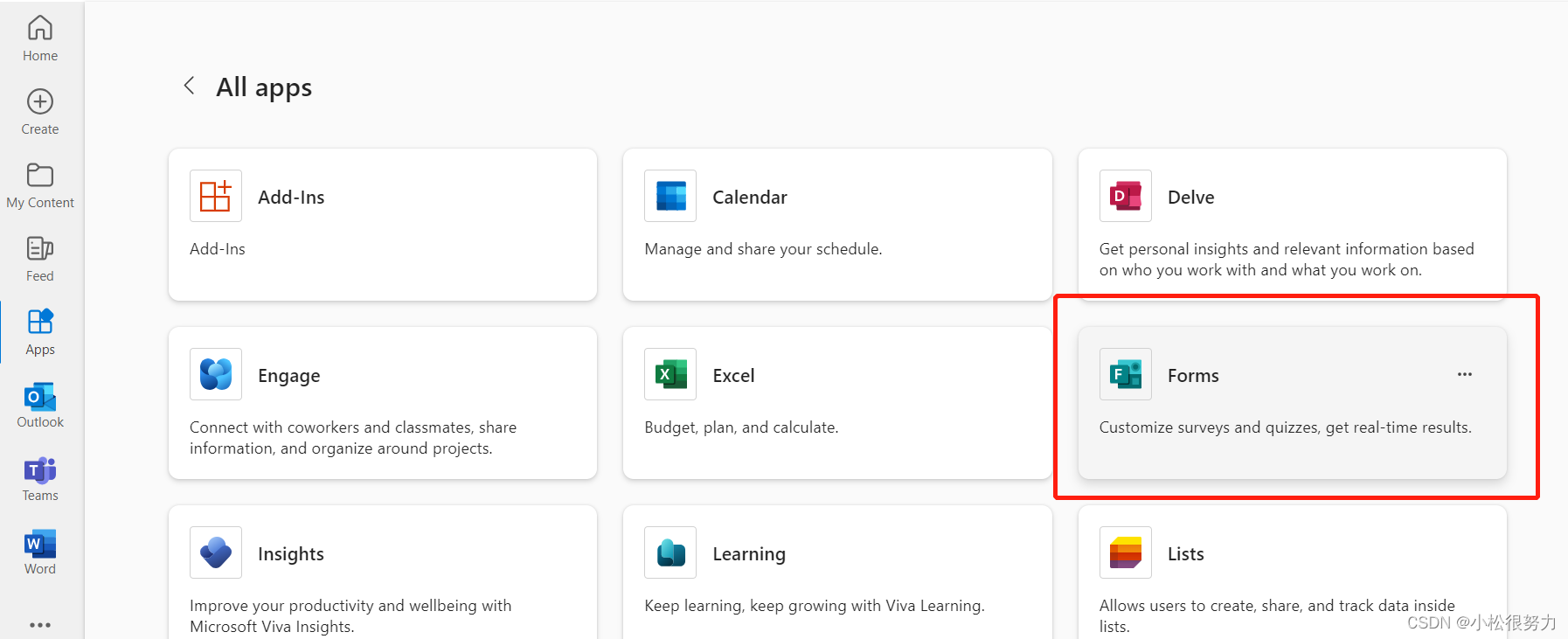The image size is (1568, 639).
Task: Click the Learning app icon
Action: (670, 552)
